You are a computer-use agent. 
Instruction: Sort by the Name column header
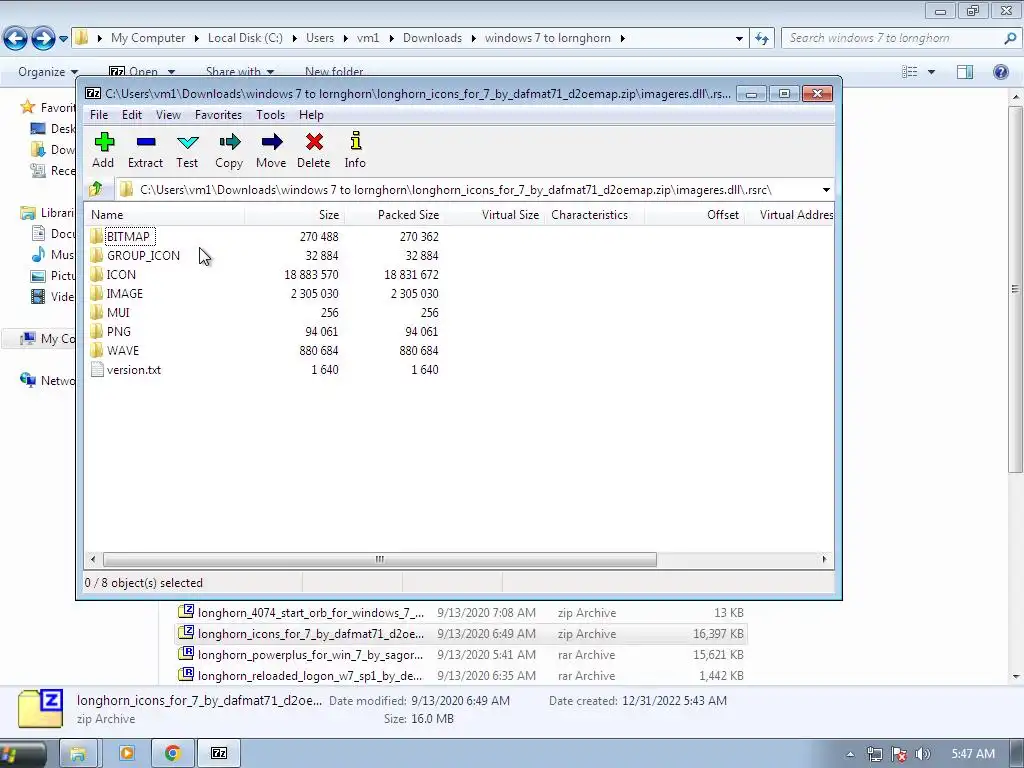coord(165,215)
